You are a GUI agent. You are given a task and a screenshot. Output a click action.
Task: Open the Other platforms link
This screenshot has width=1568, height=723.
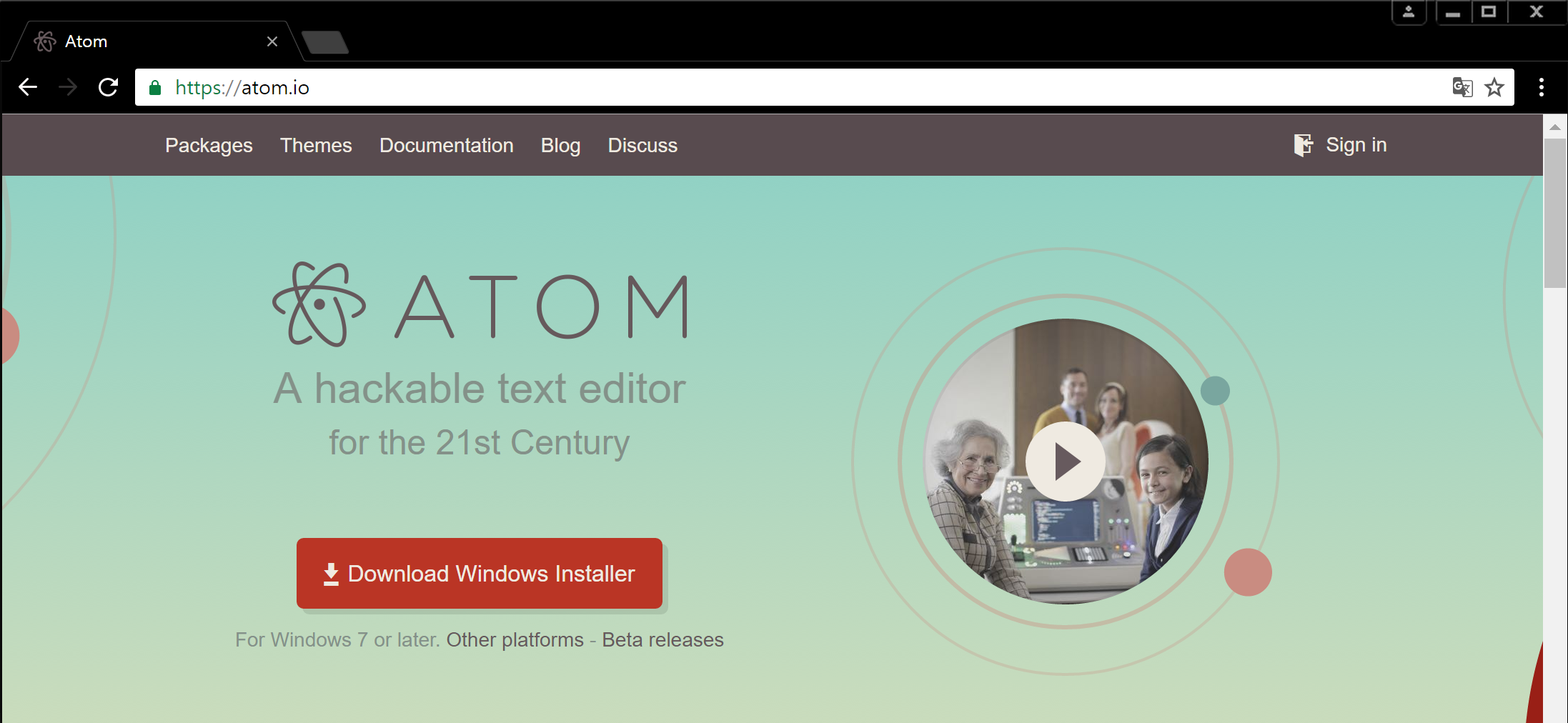(515, 639)
